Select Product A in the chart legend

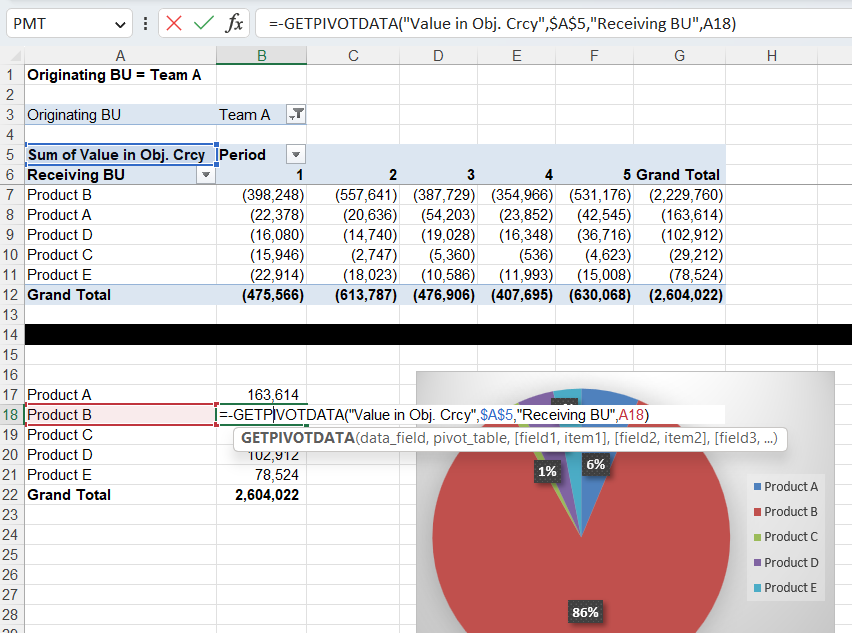pos(786,486)
